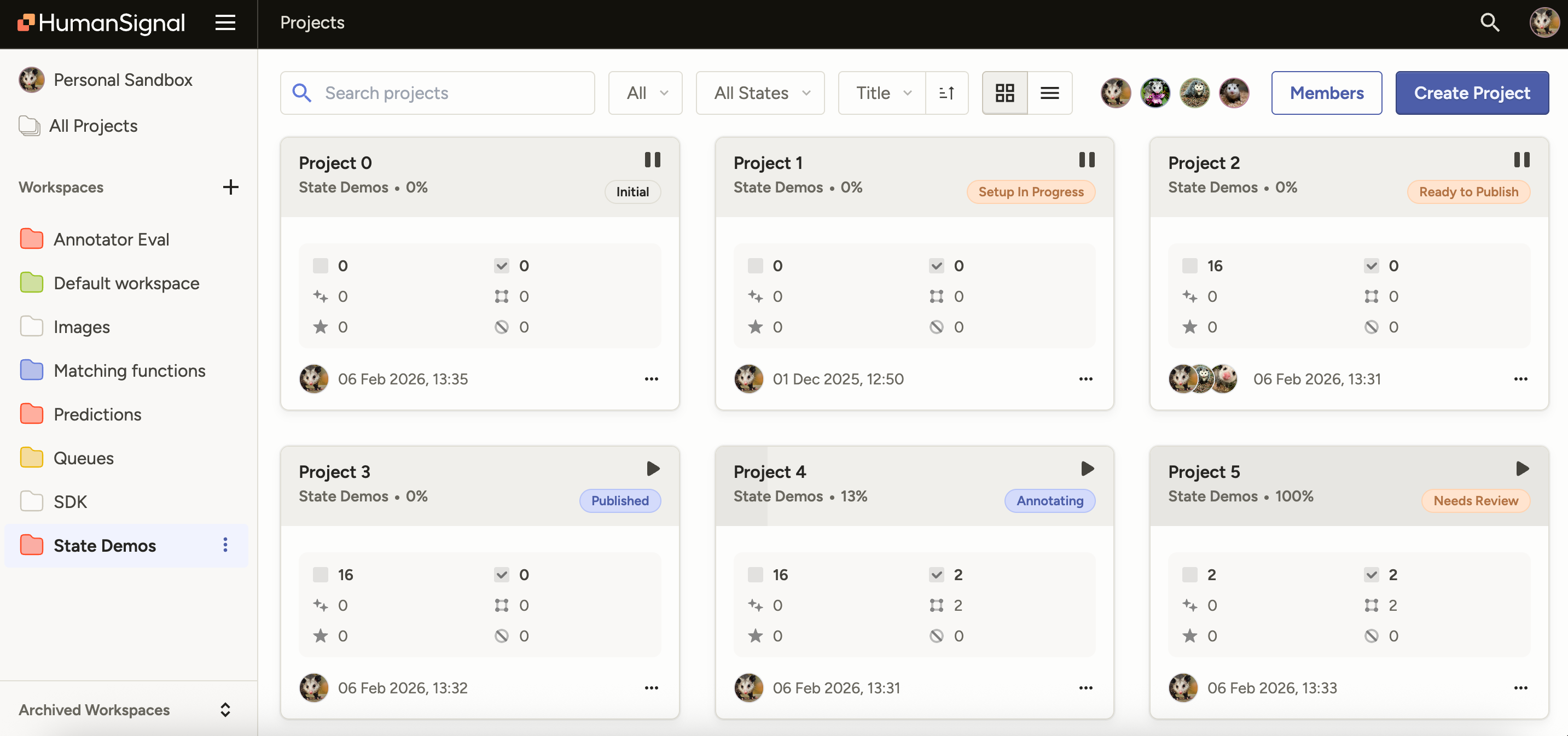Open the three-dot menu on Project 4
Viewport: 1568px width, 736px height.
(x=1086, y=687)
